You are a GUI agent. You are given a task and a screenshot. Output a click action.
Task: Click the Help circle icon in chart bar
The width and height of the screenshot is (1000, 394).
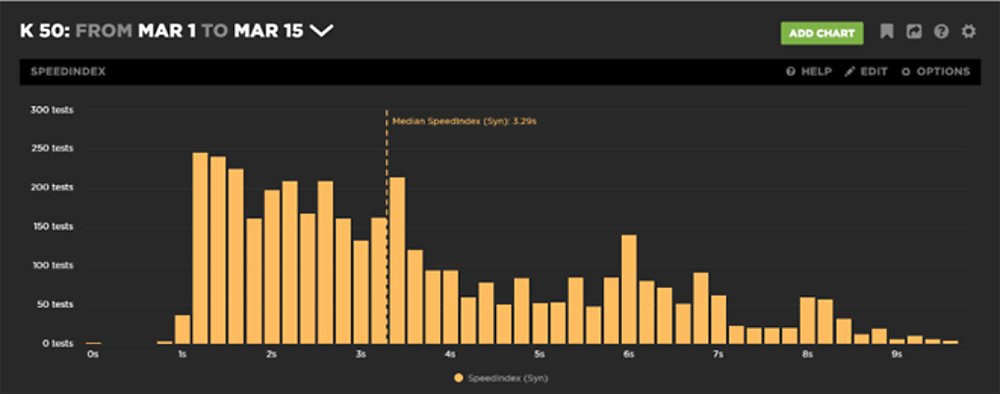point(790,72)
